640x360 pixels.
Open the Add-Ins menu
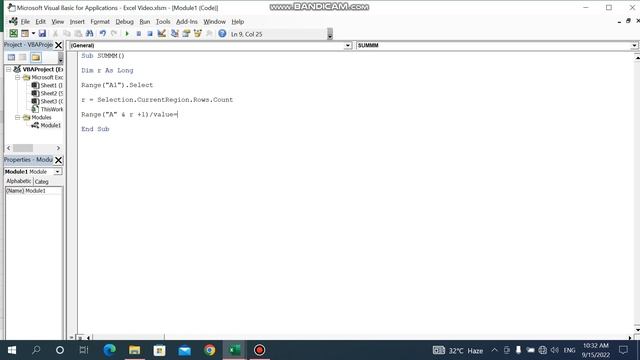click(x=187, y=22)
